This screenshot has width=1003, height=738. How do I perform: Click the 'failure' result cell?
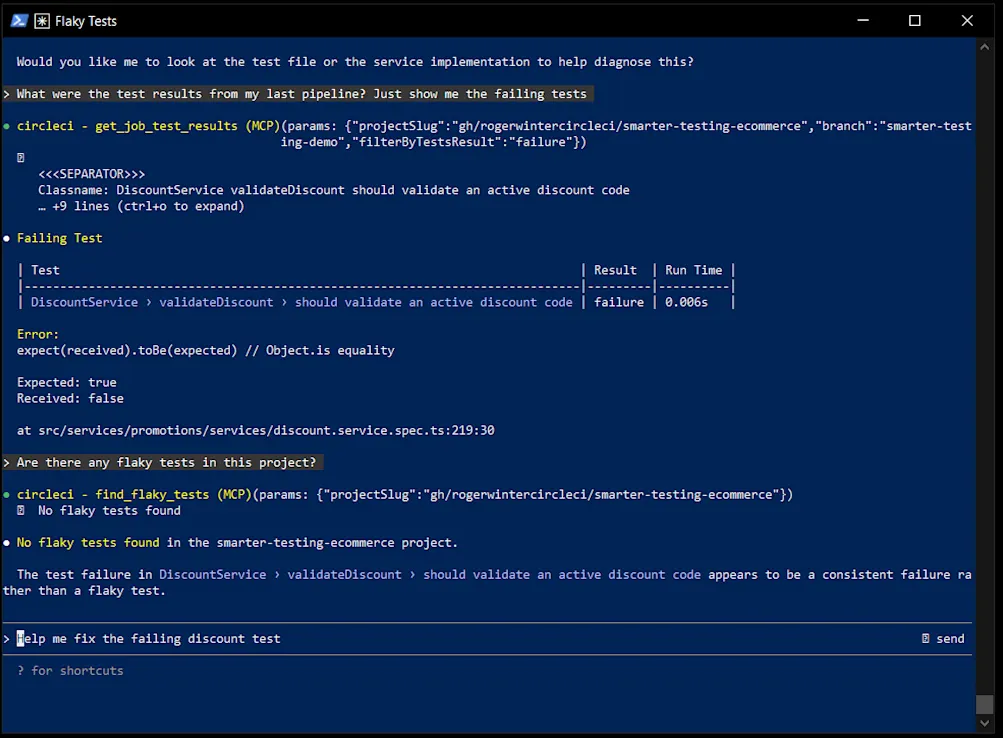(619, 302)
